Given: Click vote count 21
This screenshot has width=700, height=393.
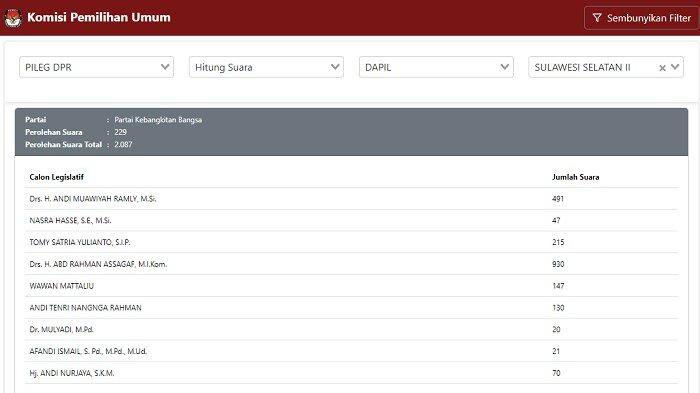Looking at the screenshot, I should coord(556,351).
